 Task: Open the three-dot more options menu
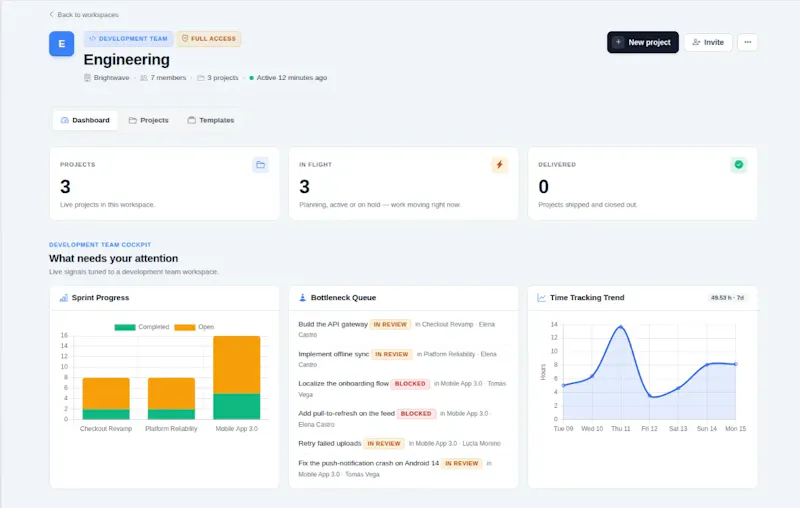coord(747,42)
